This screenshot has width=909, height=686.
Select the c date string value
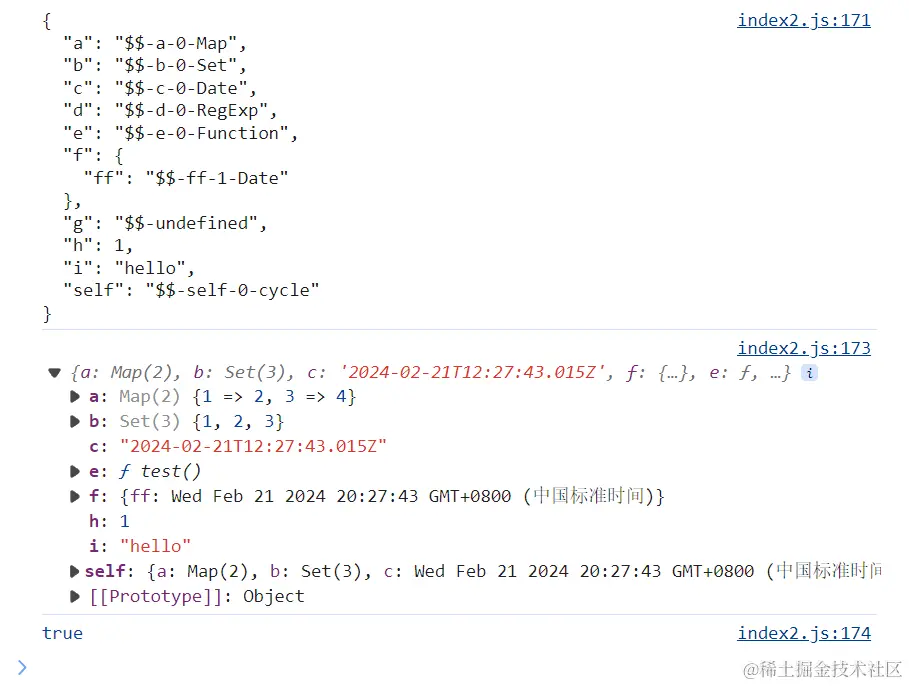pyautogui.click(x=253, y=447)
